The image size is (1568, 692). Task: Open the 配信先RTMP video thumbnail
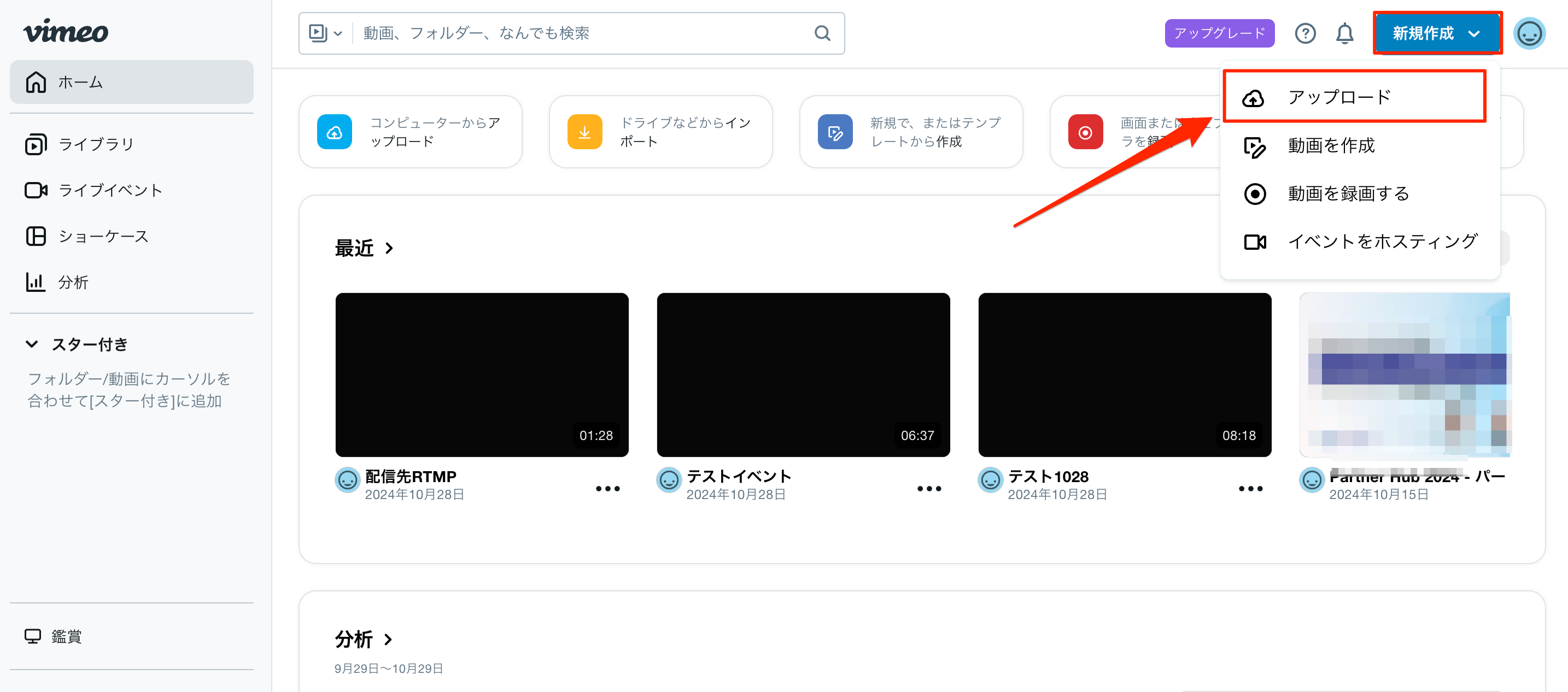482,375
